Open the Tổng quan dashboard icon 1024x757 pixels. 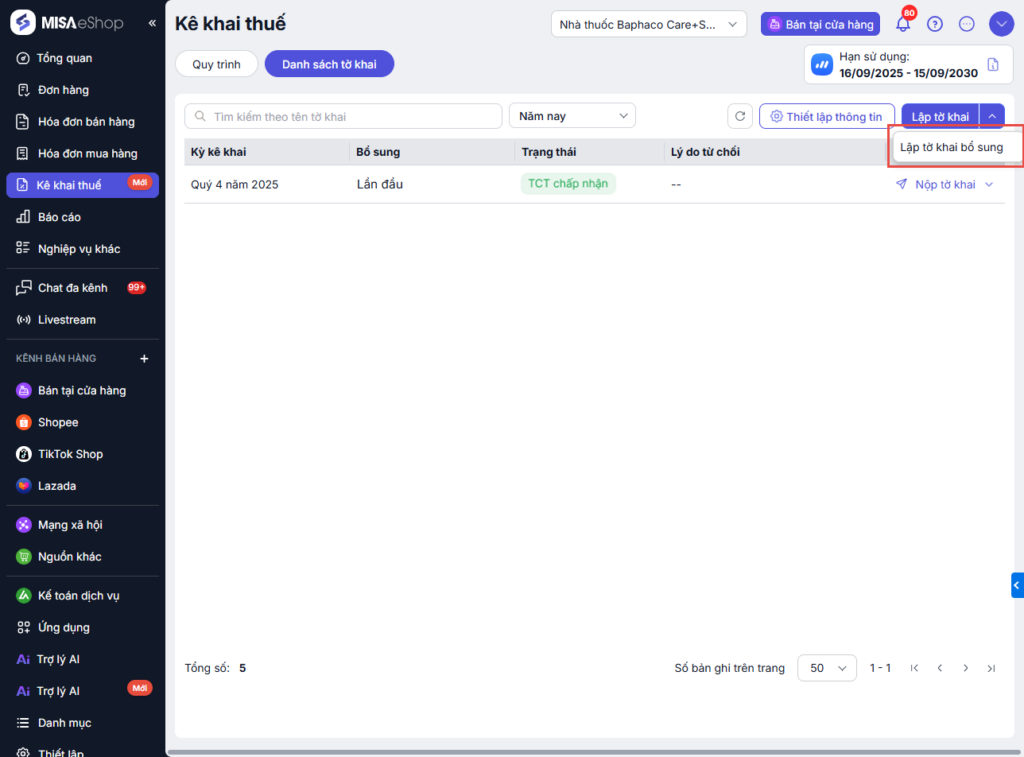click(23, 58)
